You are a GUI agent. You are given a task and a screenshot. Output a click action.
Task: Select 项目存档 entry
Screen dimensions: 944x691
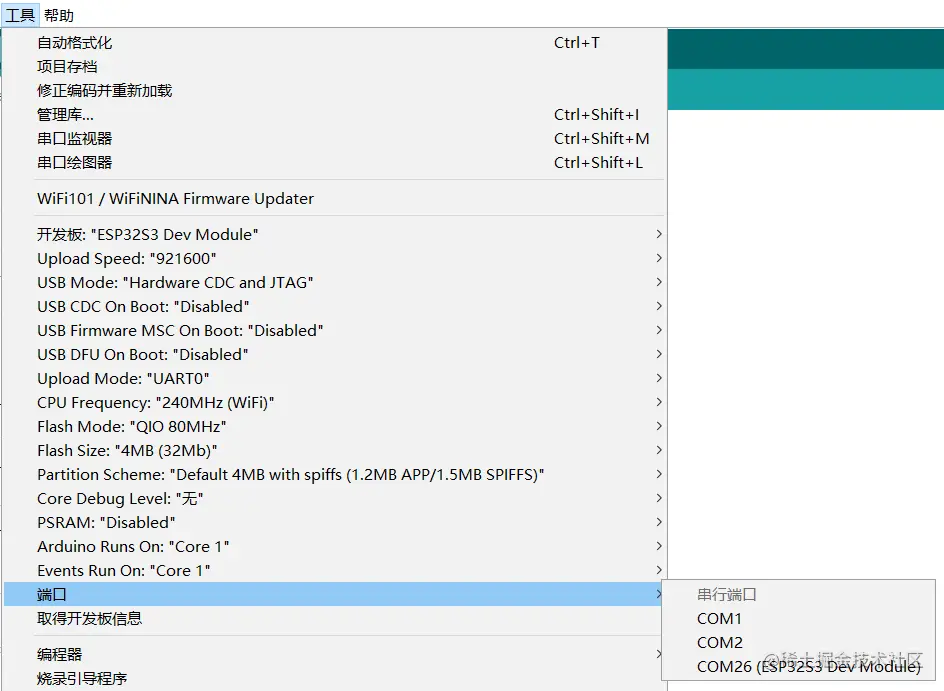tap(335, 67)
